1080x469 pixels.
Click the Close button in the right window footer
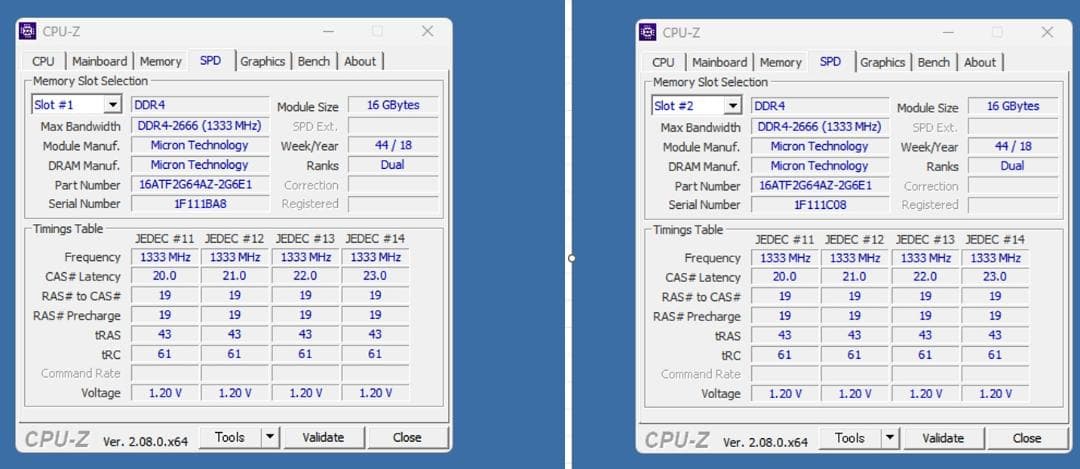click(x=1027, y=438)
